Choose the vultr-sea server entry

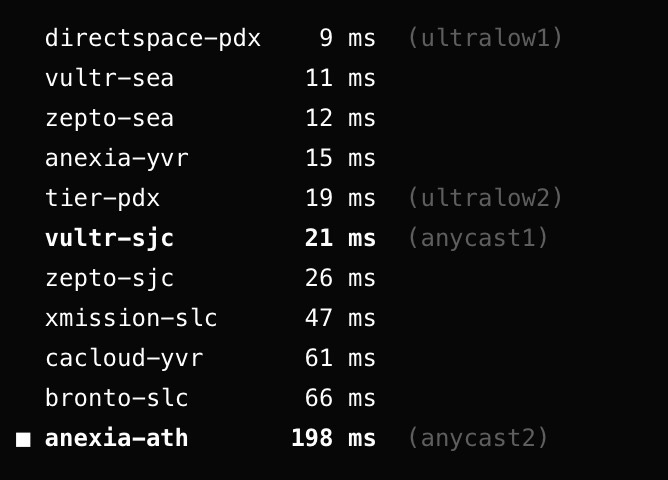click(109, 78)
